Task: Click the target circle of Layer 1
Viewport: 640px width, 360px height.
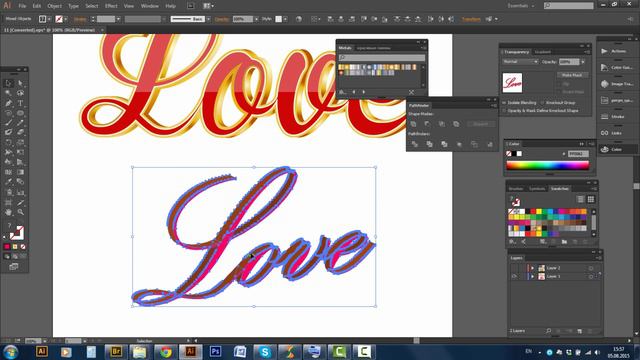Action: [x=591, y=276]
